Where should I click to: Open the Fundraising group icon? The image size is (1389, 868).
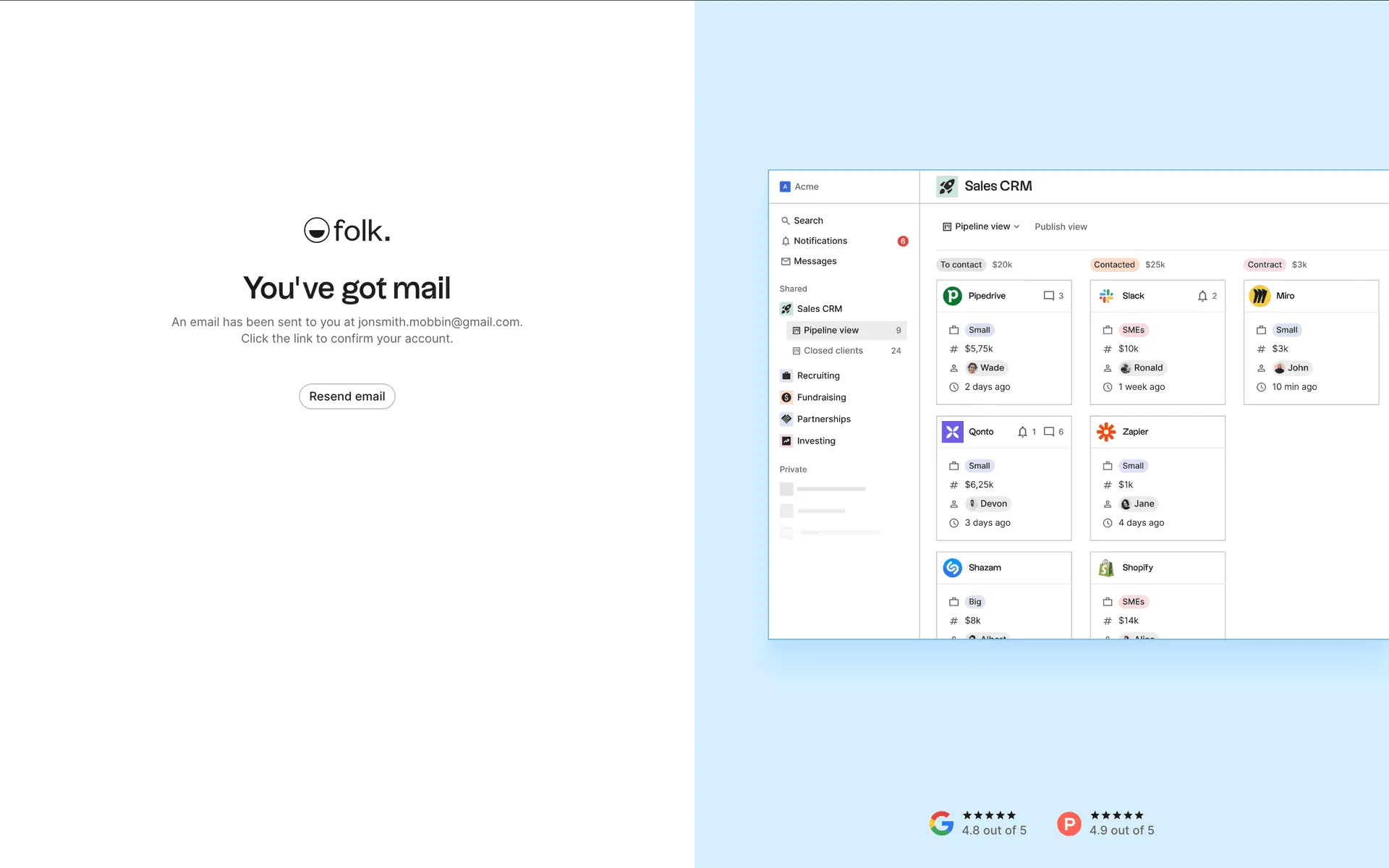786,397
